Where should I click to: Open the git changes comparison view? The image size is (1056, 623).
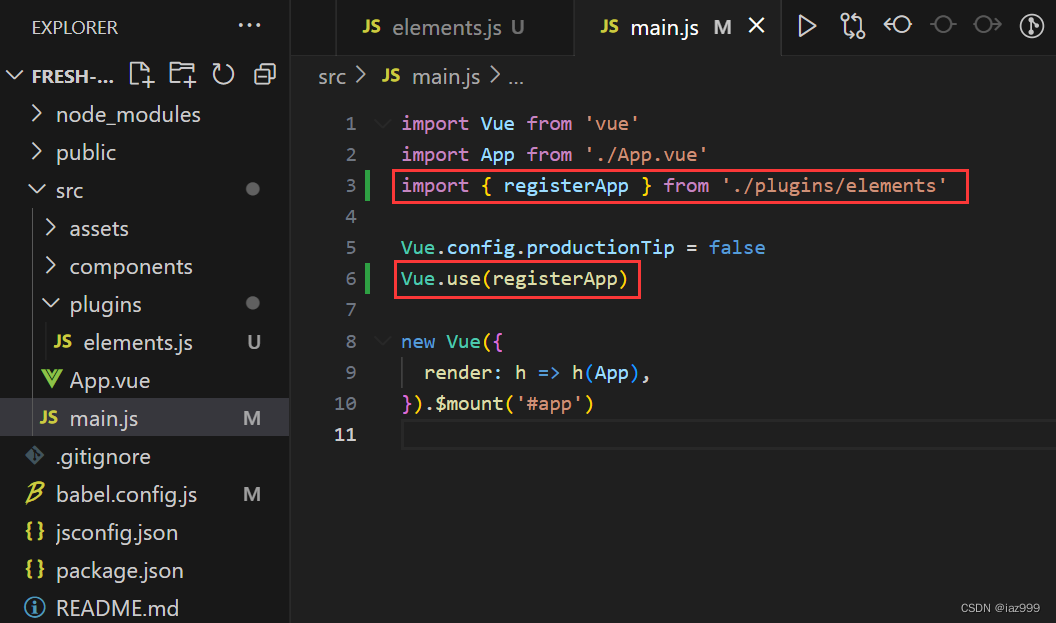tap(852, 27)
